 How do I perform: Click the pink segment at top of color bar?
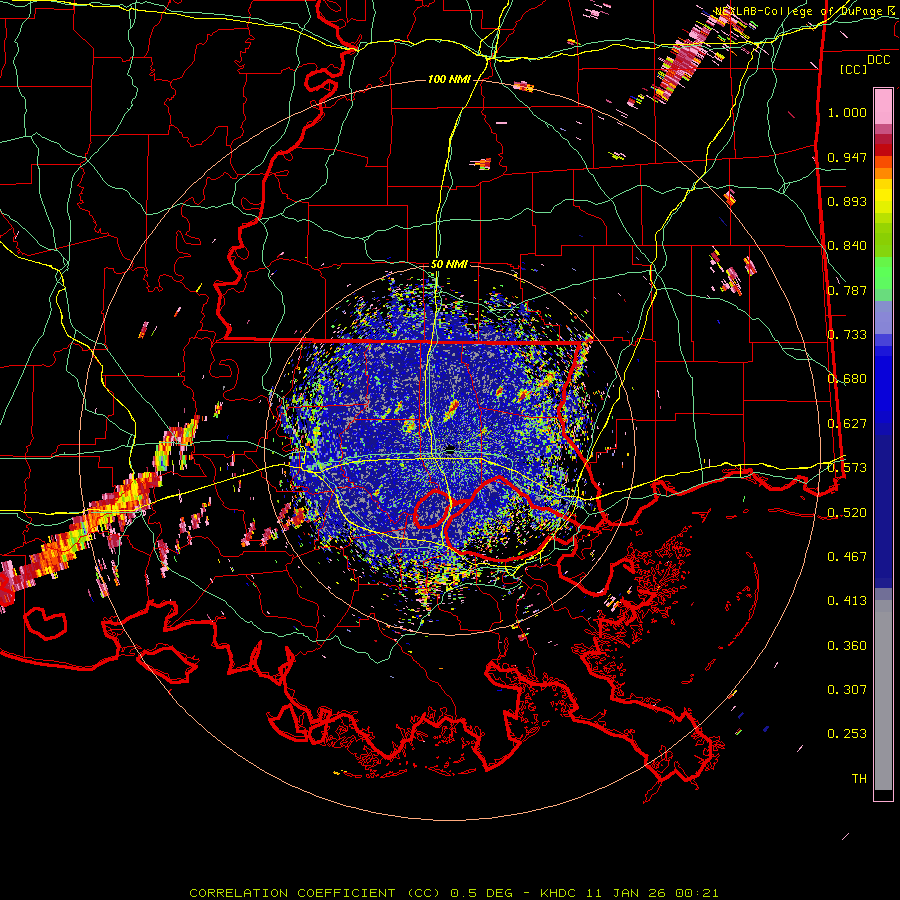point(883,106)
